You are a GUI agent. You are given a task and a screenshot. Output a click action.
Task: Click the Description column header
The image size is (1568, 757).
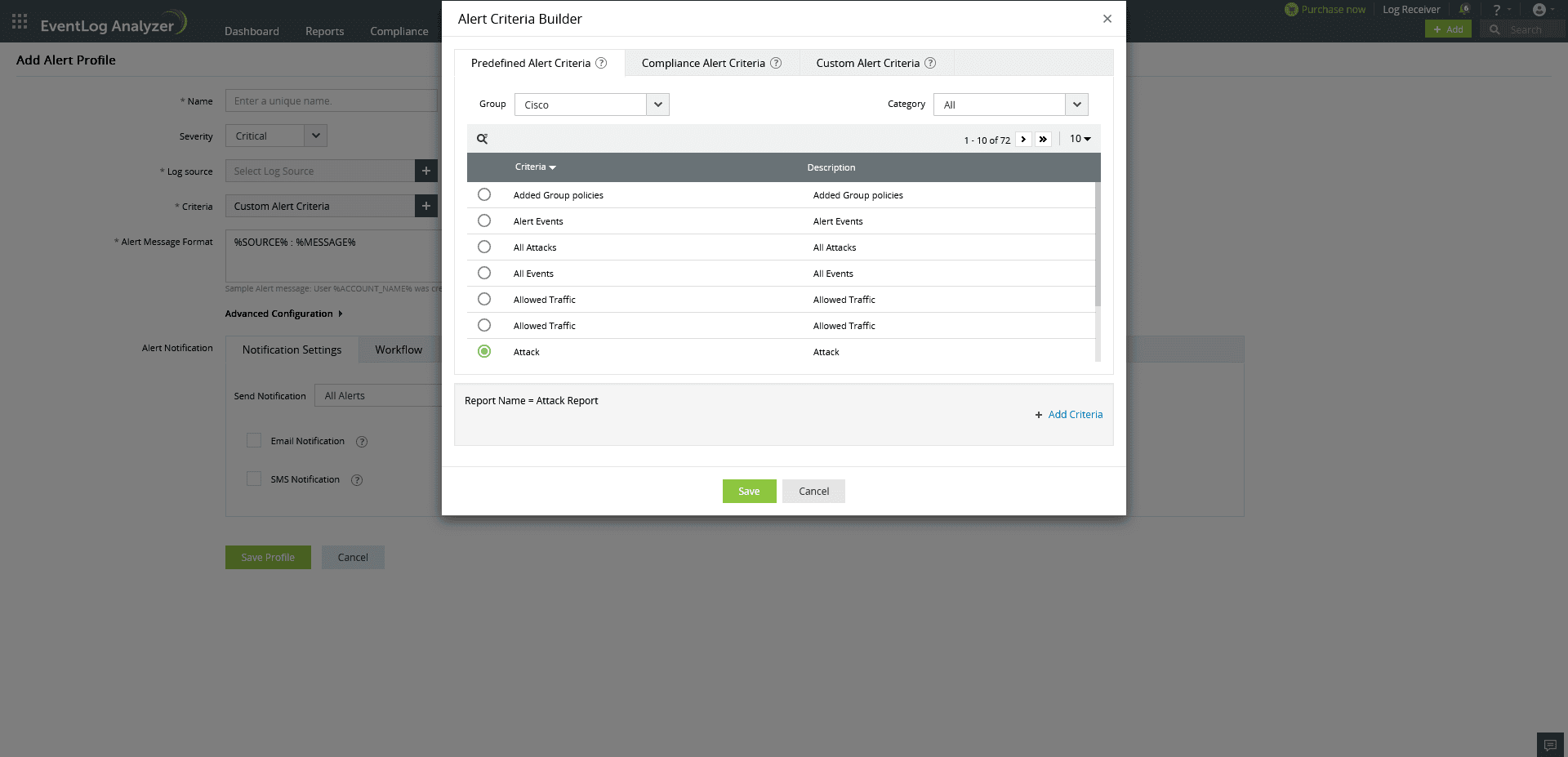[831, 167]
